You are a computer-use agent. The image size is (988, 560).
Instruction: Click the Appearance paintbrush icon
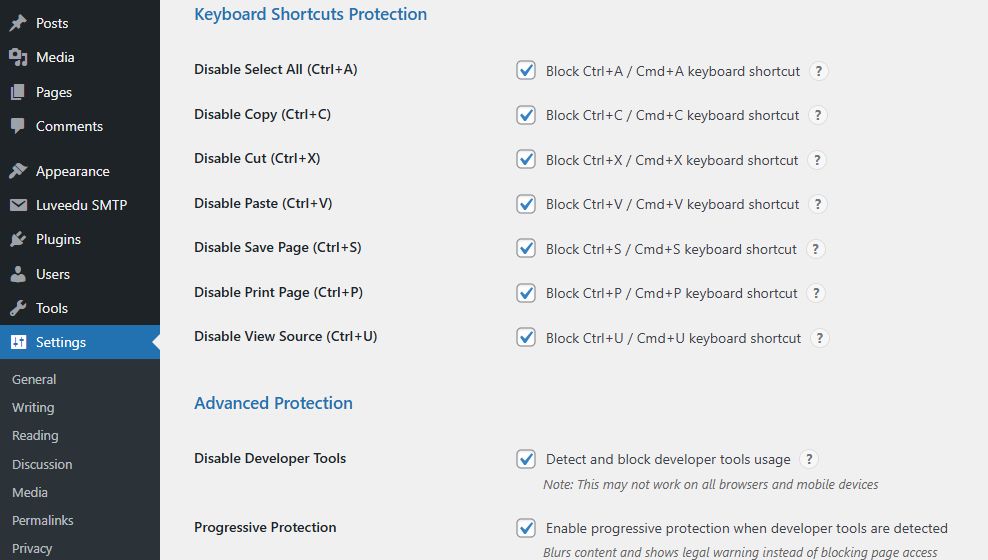(18, 171)
